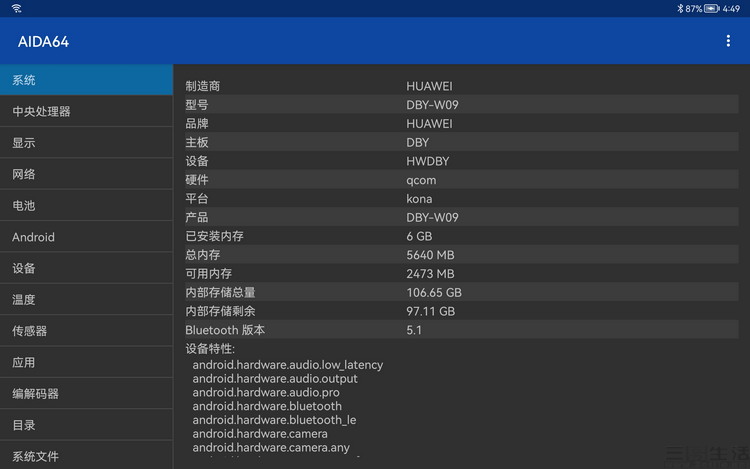Click the 设备特性 heading
750x469 pixels.
coord(210,349)
